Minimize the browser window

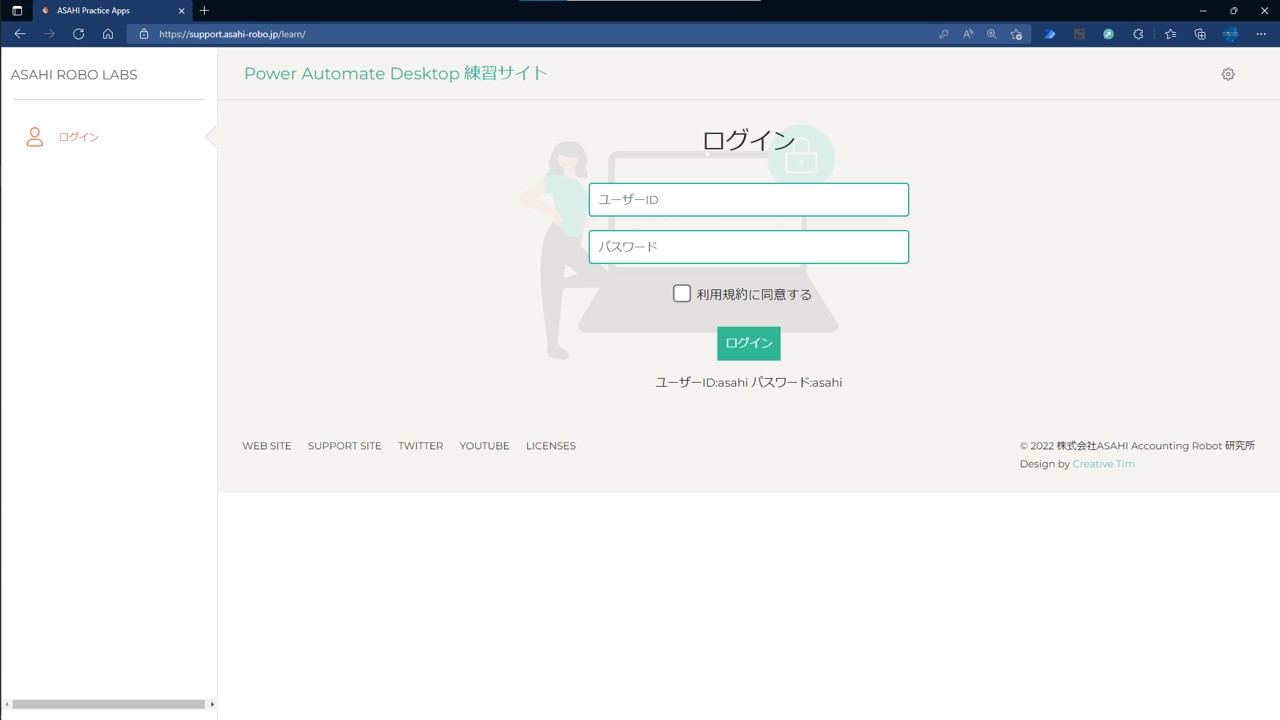tap(1204, 10)
